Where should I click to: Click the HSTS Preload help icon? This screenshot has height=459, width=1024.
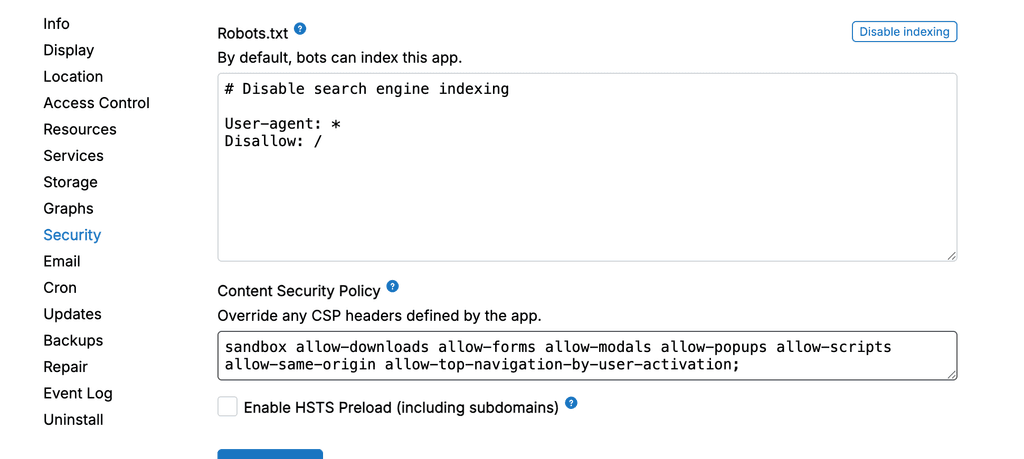click(x=571, y=403)
